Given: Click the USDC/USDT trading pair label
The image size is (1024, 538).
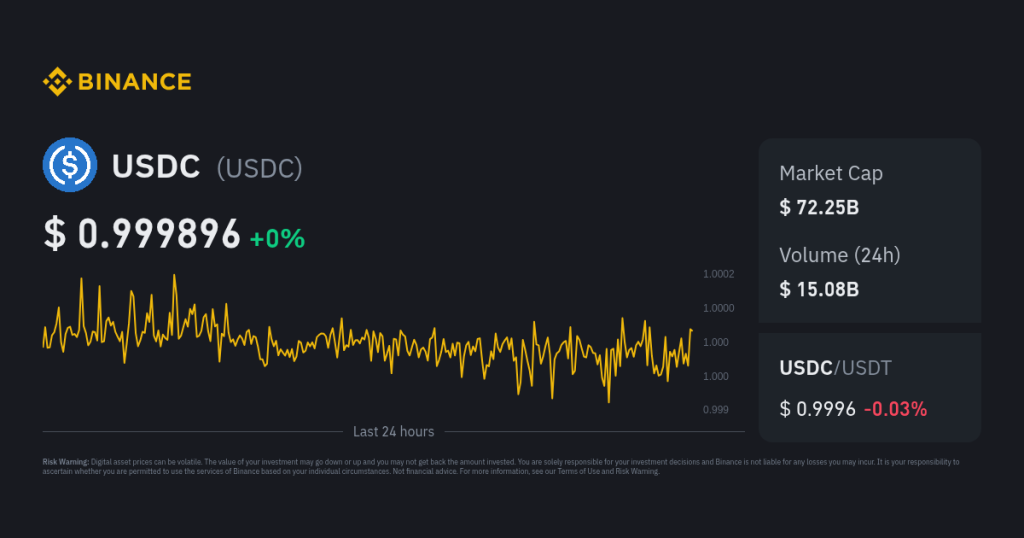Looking at the screenshot, I should pyautogui.click(x=835, y=368).
